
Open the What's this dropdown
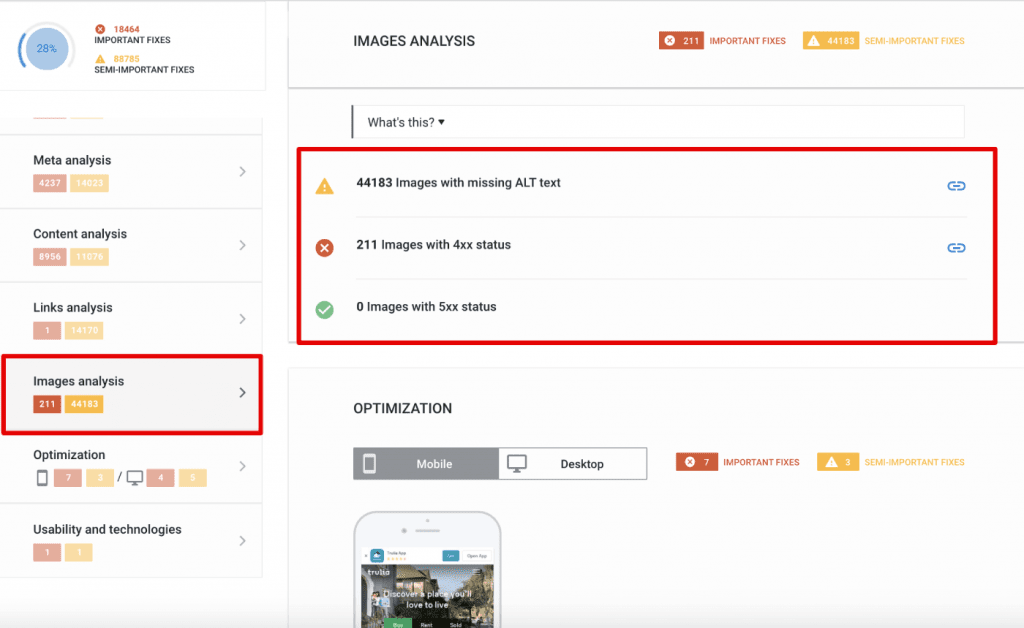pos(402,121)
